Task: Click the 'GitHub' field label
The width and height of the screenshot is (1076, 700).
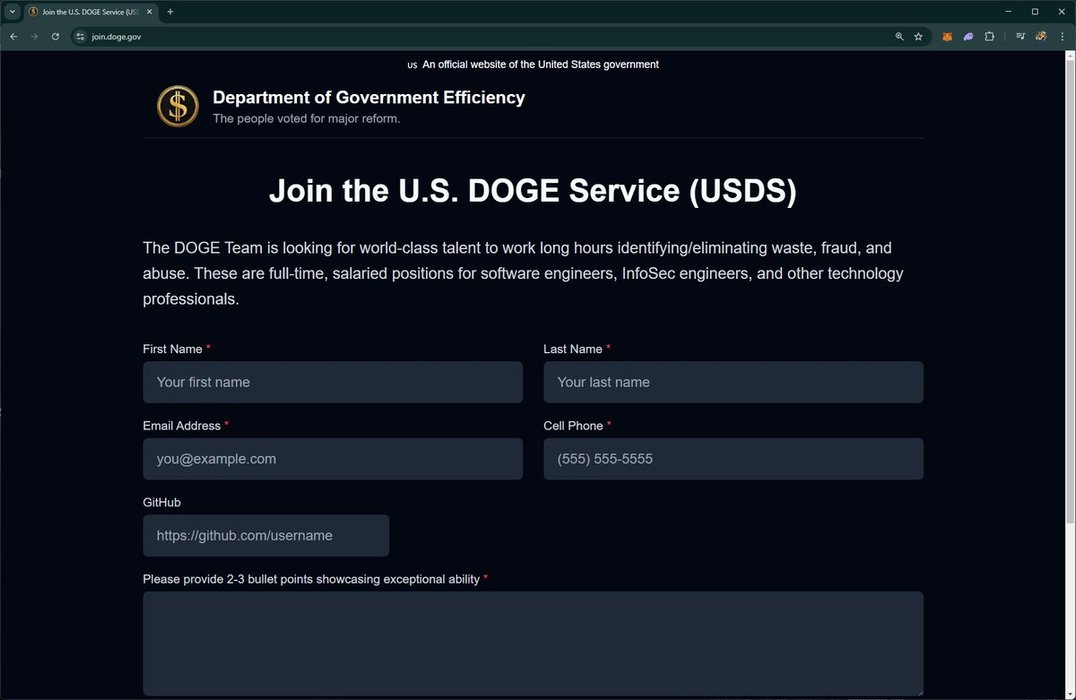Action: [162, 502]
